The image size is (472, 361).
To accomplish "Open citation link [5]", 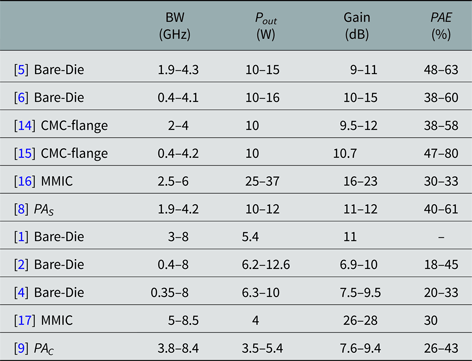I will tap(21, 70).
